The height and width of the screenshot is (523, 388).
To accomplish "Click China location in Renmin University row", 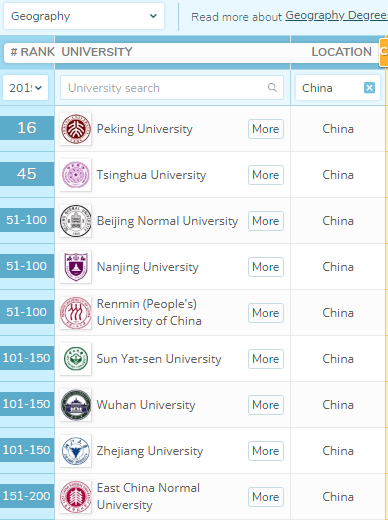I will (x=338, y=313).
